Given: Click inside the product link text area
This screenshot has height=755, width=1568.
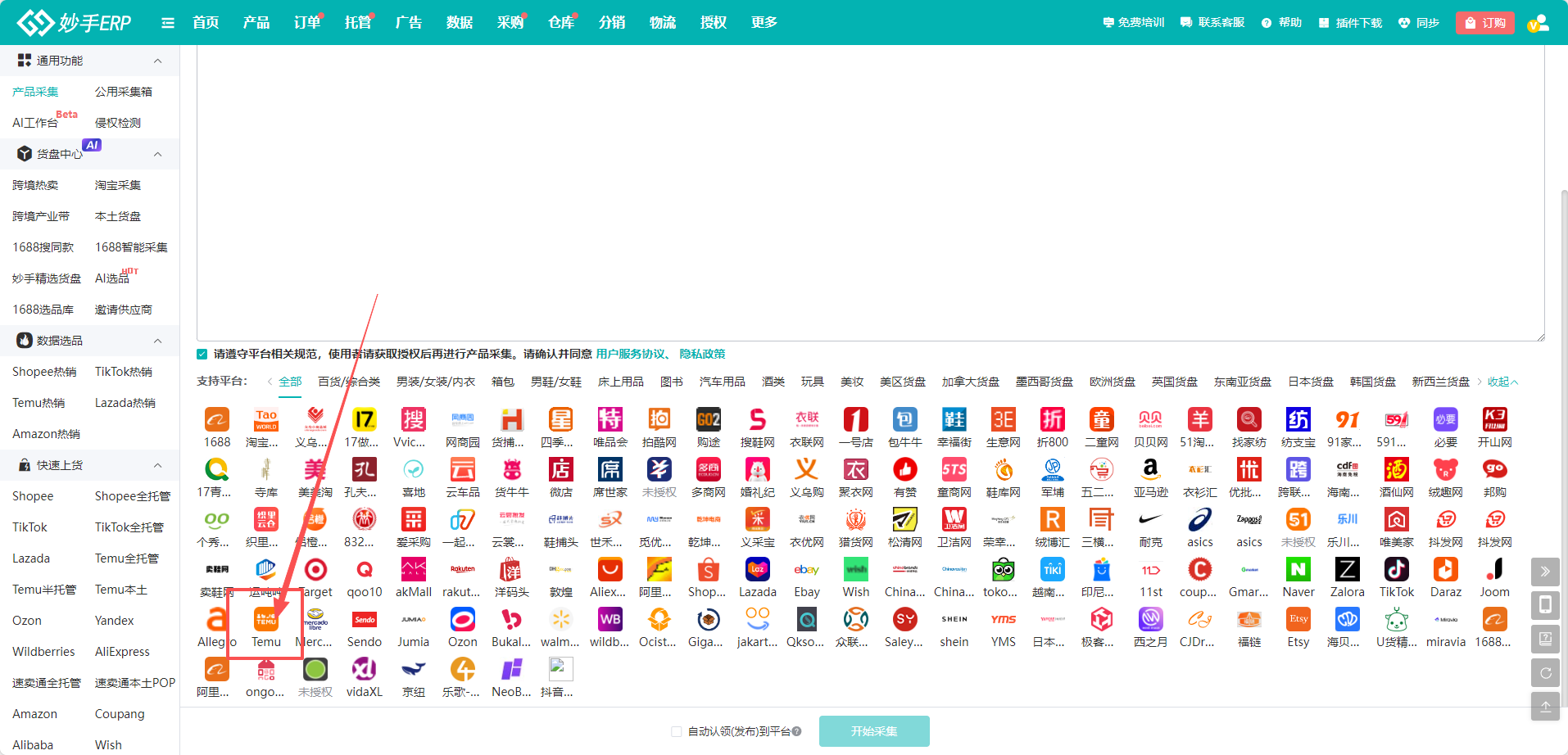Looking at the screenshot, I should click(x=871, y=193).
